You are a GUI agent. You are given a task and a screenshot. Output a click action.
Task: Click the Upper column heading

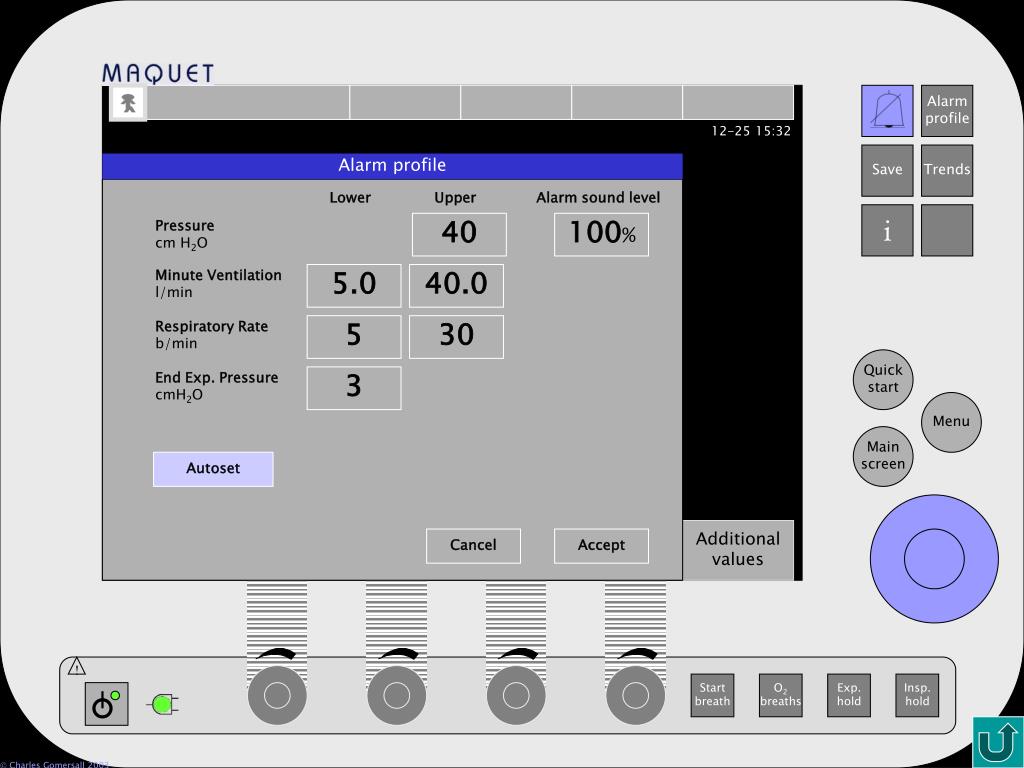pyautogui.click(x=455, y=198)
